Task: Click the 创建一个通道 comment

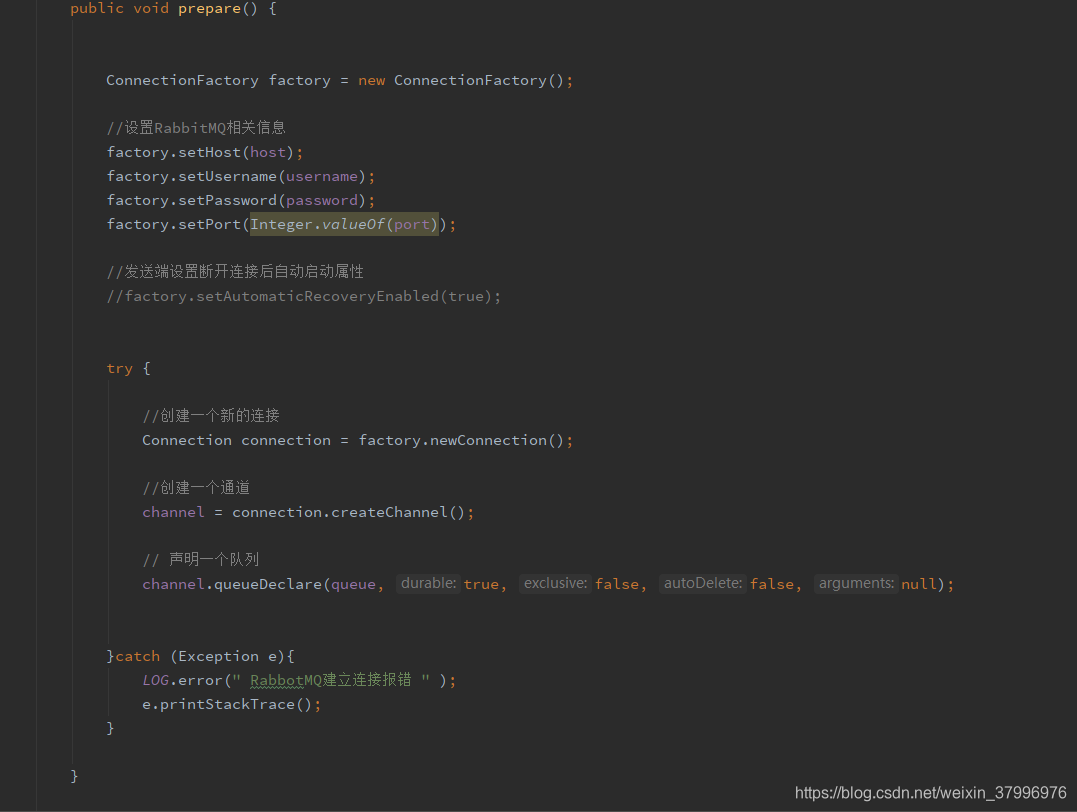Action: pyautogui.click(x=196, y=488)
